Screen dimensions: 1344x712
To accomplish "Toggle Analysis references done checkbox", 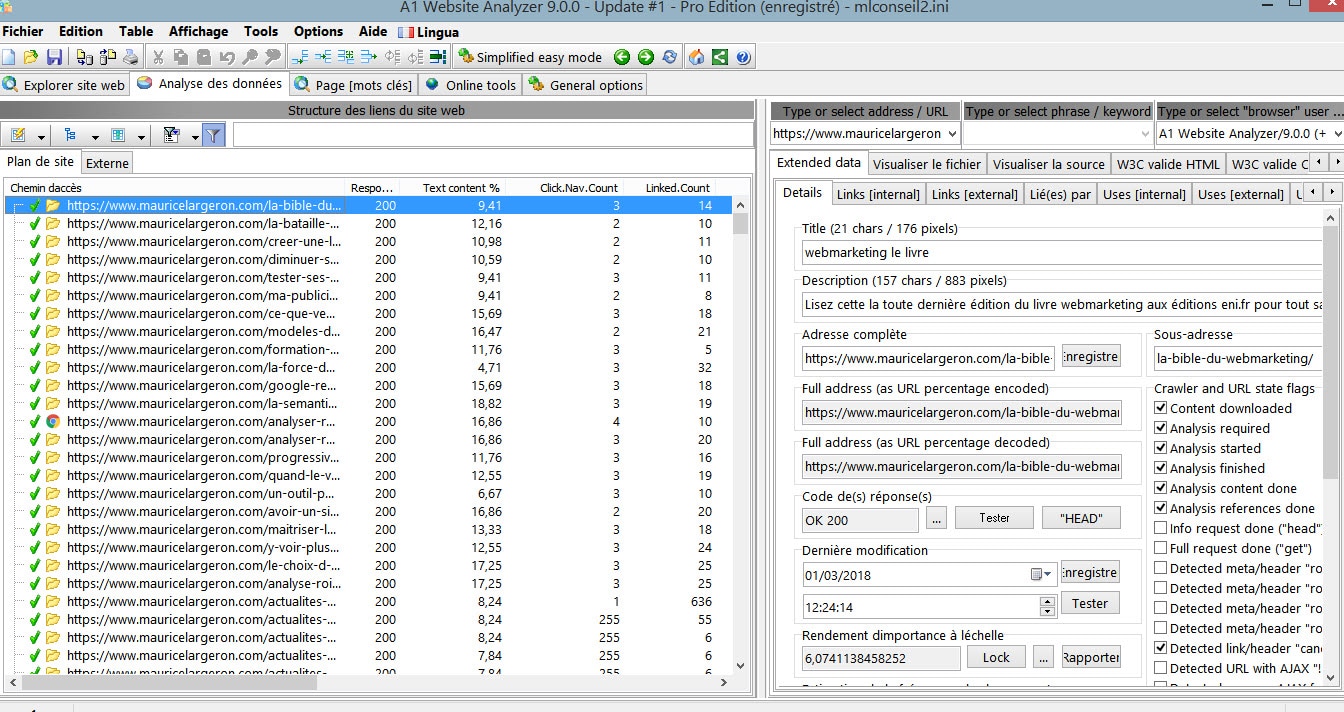I will (1160, 508).
